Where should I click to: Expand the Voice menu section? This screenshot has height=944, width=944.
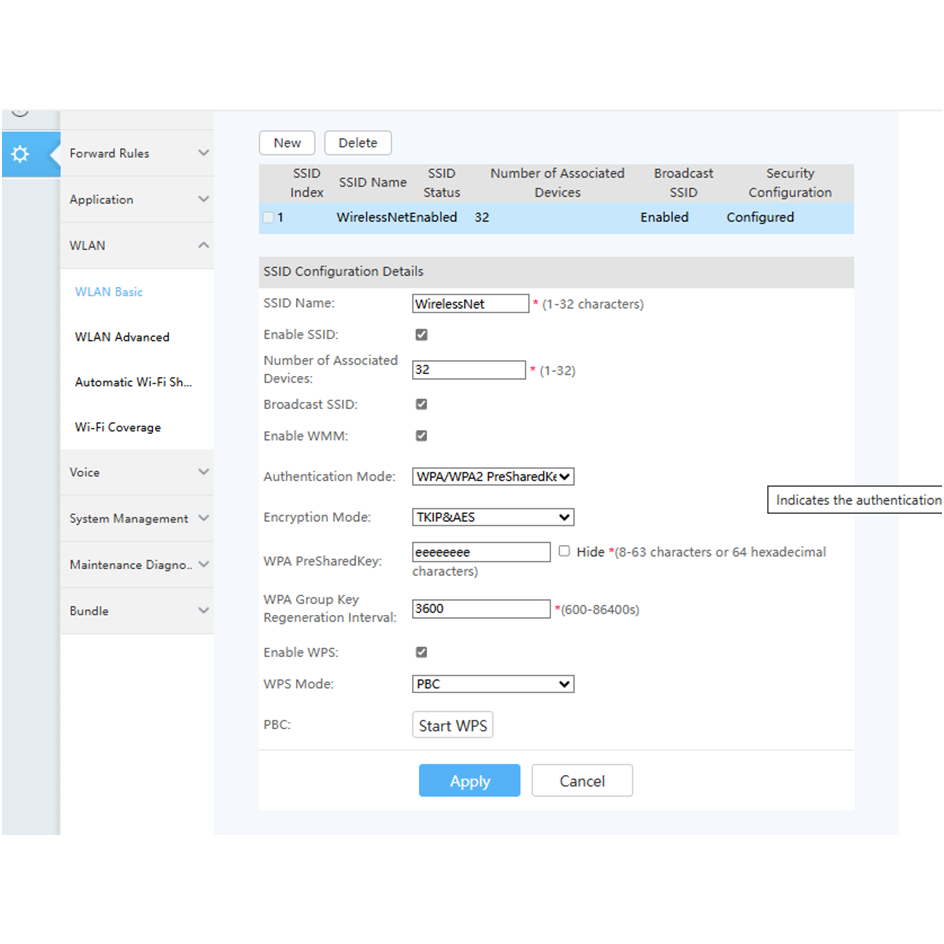[137, 472]
